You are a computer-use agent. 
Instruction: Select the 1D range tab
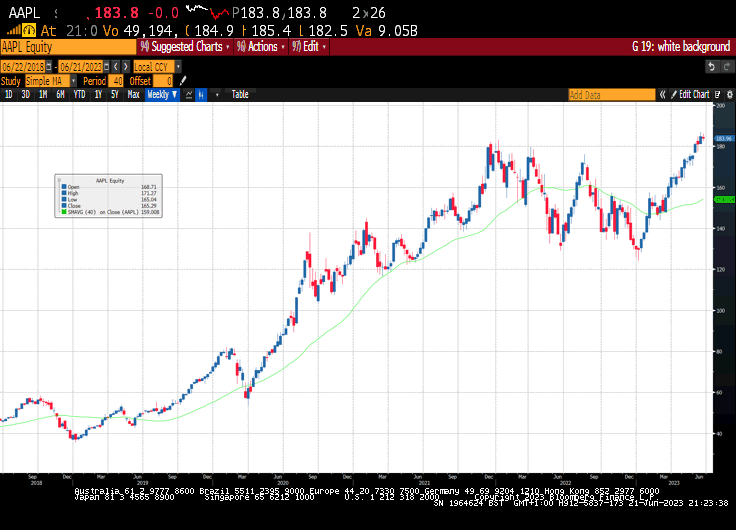click(8, 94)
